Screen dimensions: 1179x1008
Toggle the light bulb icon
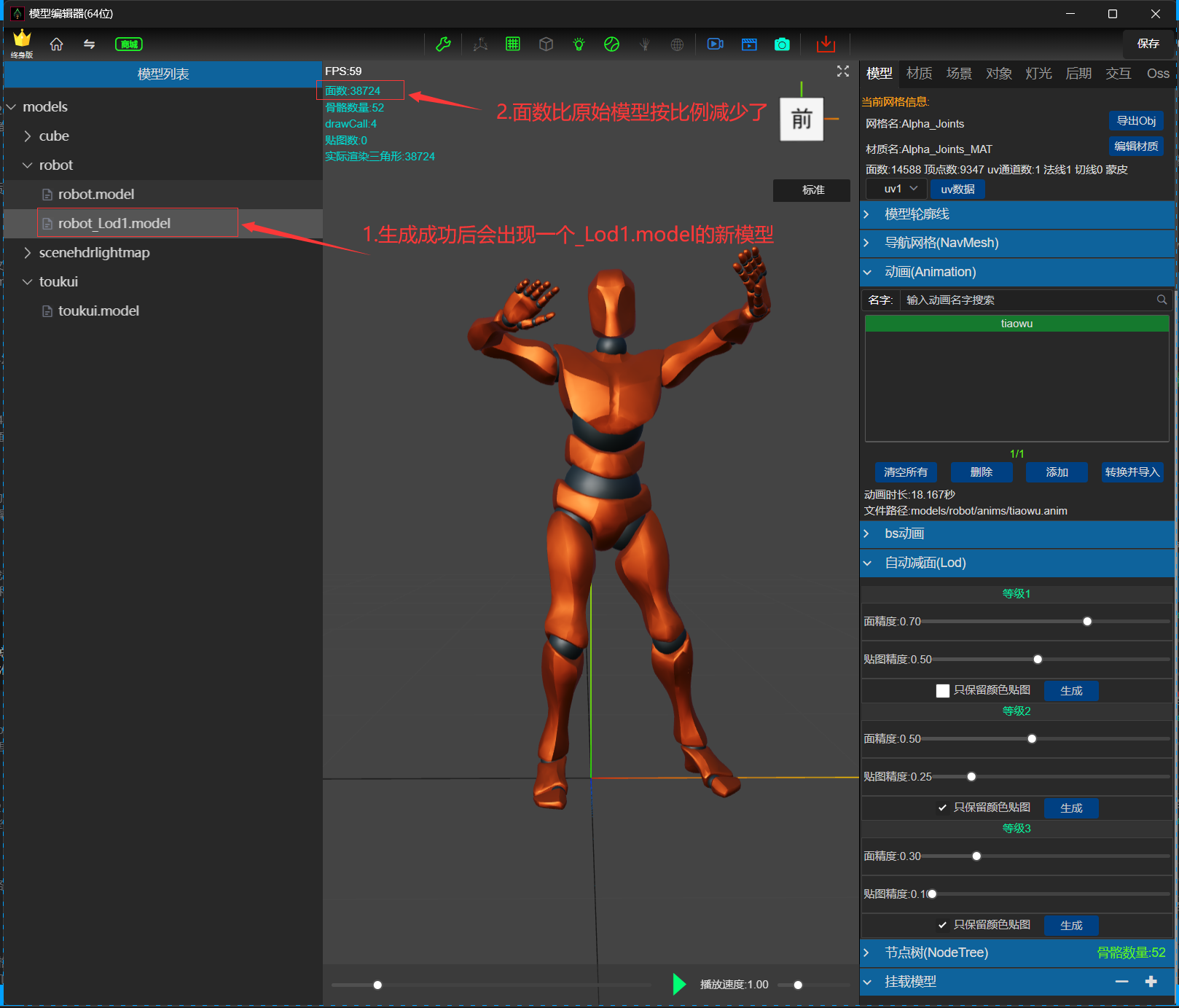[579, 44]
